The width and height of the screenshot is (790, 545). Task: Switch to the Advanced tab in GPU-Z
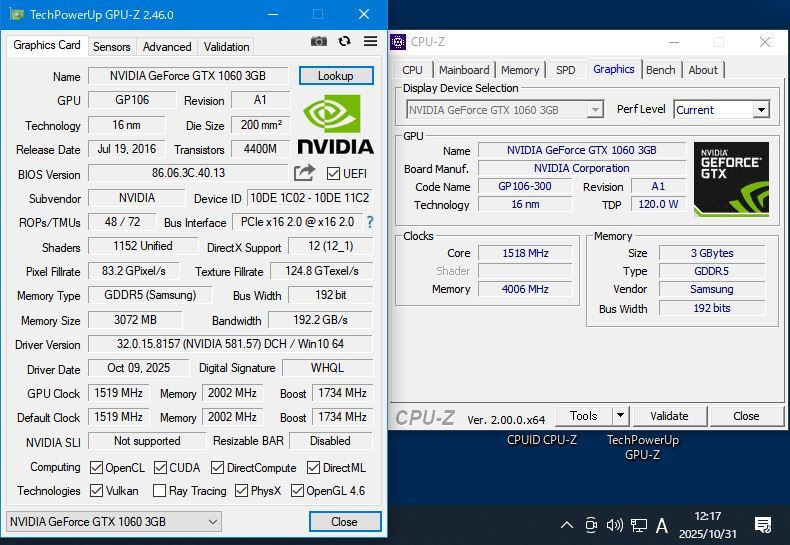[167, 47]
